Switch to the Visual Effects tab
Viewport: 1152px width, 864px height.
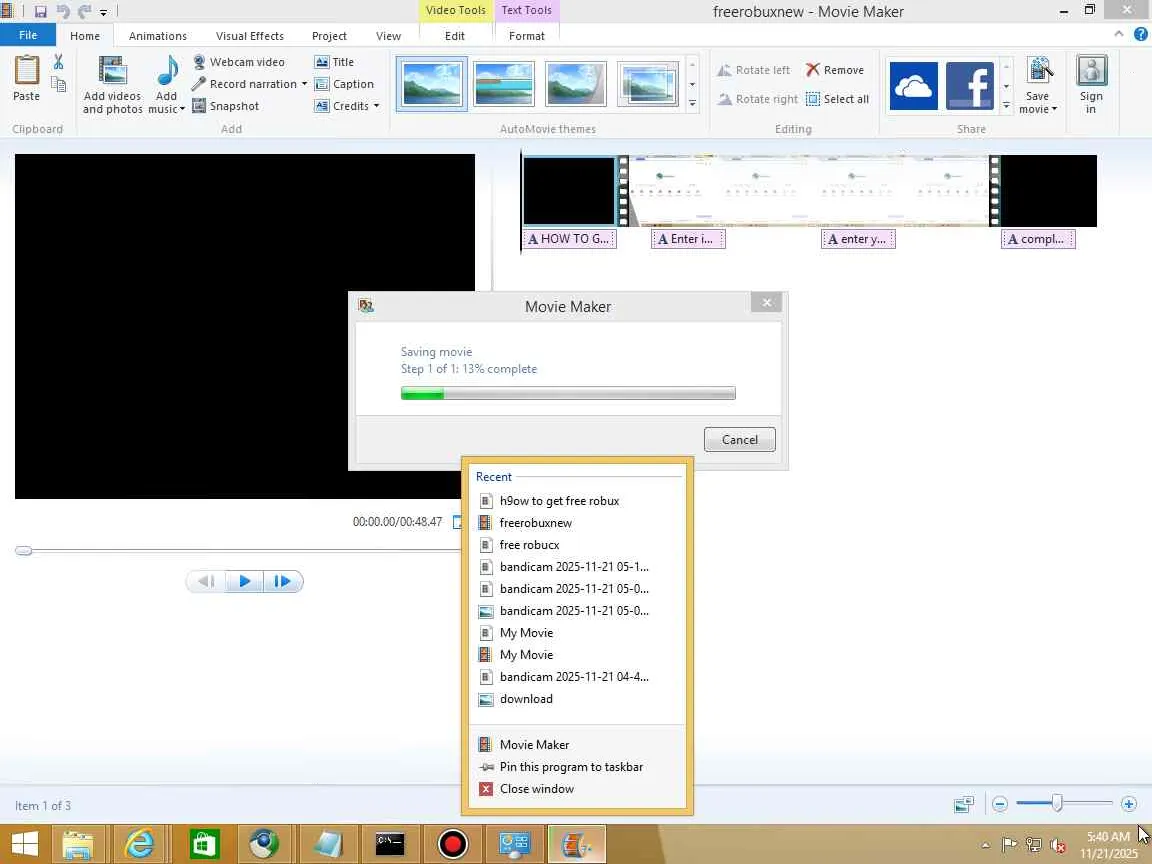(x=250, y=36)
